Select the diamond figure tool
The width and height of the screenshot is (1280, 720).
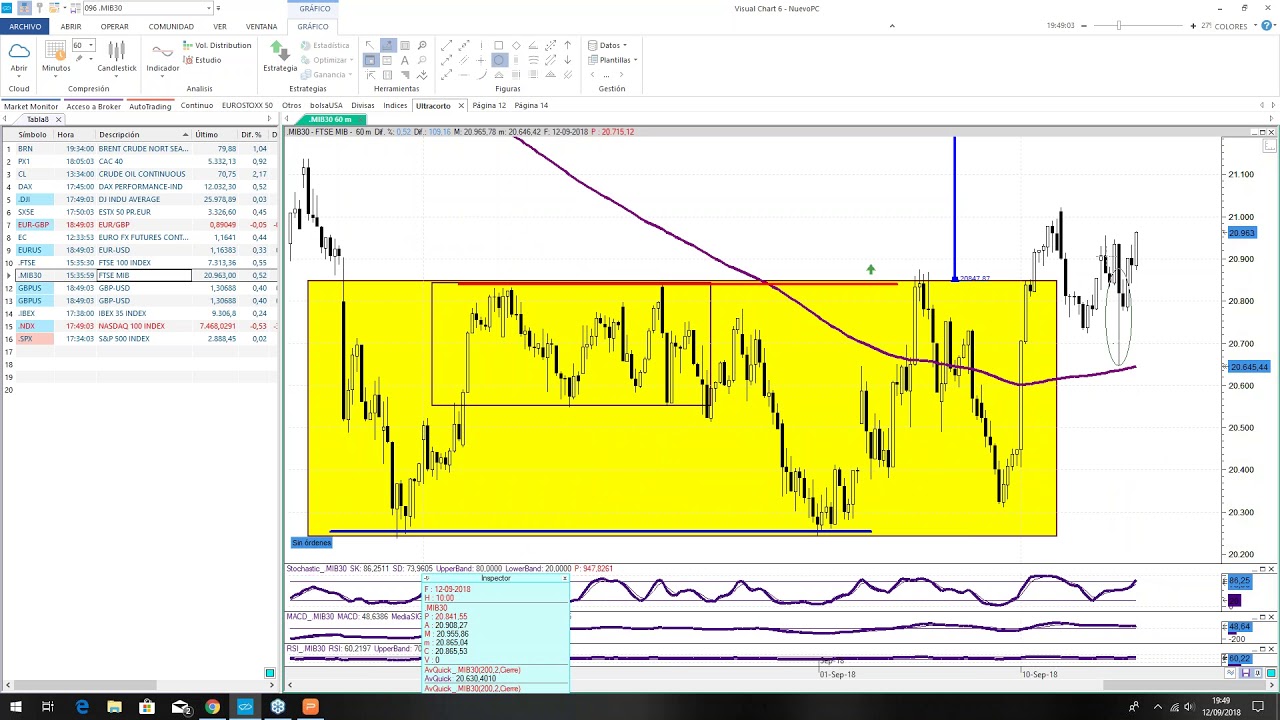coord(516,45)
